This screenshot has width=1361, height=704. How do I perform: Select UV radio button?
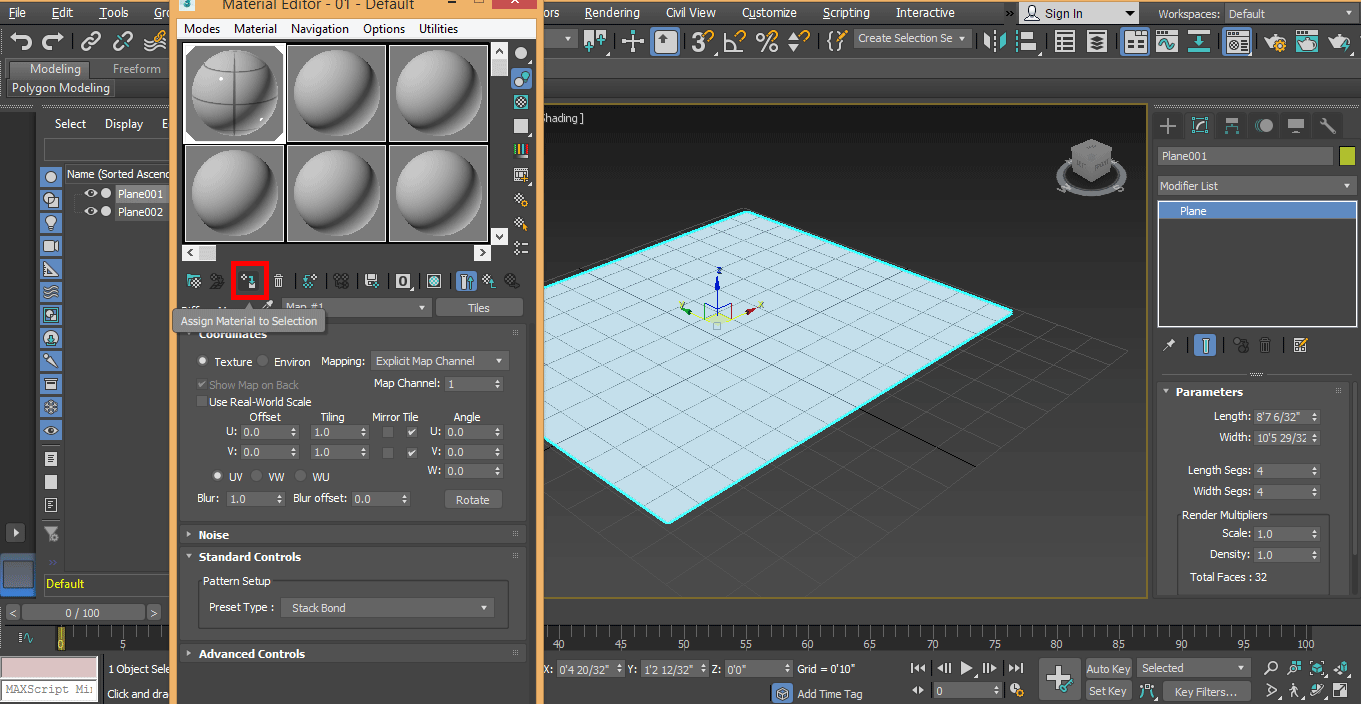point(218,477)
